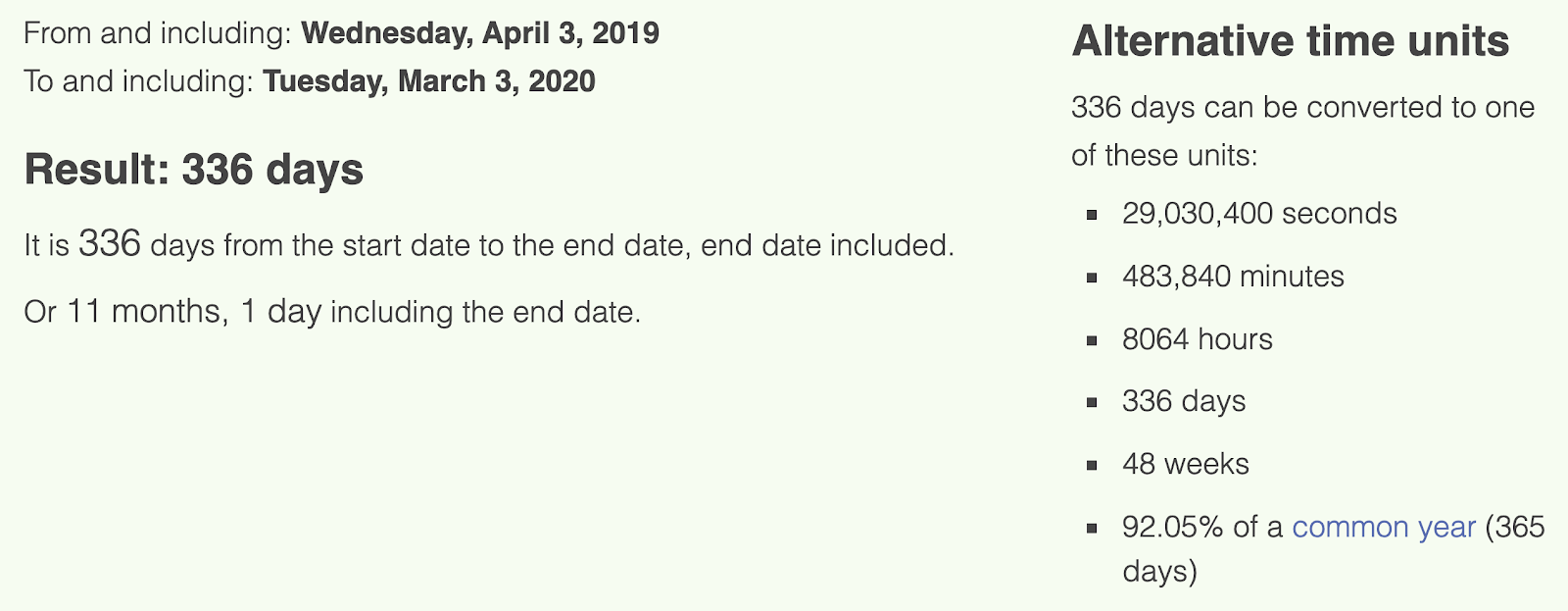Screen dimensions: 1568x611
Task: Click the "From and including:" label
Action: [158, 33]
